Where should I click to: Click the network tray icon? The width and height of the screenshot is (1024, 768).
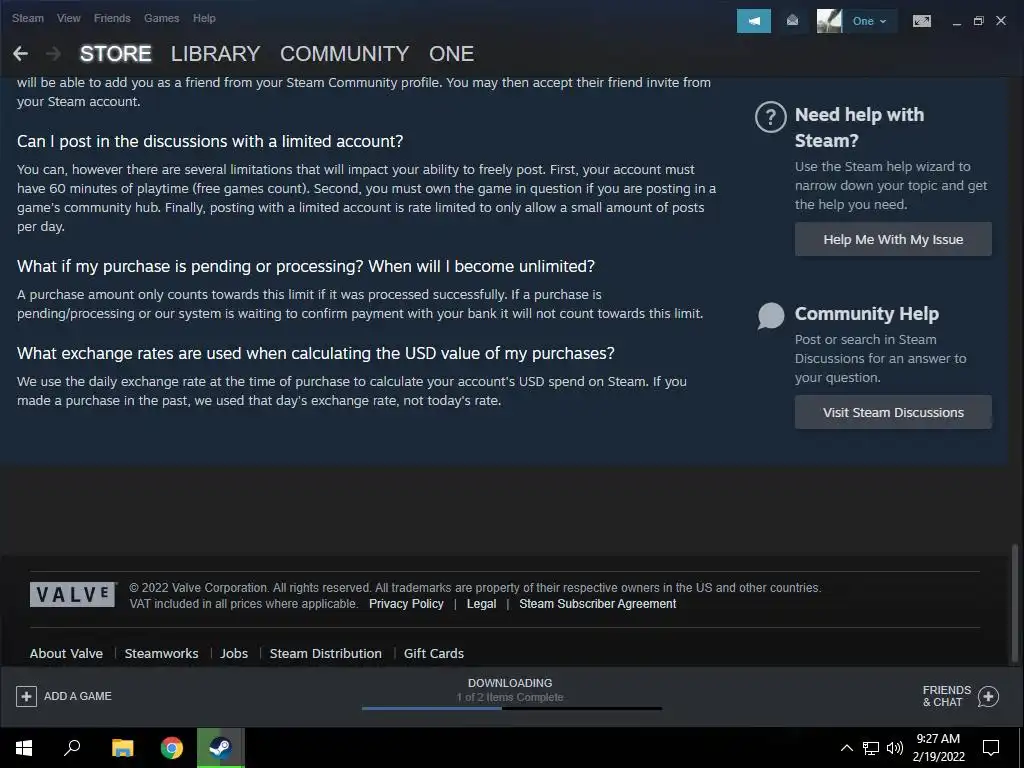coord(871,748)
